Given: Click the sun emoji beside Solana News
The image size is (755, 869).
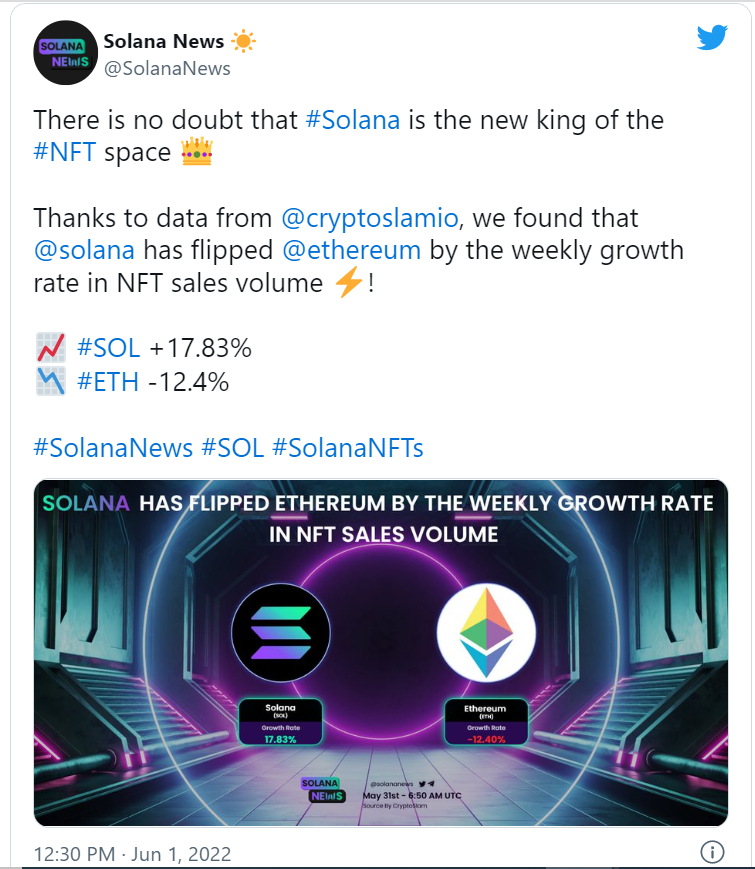Looking at the screenshot, I should 243,42.
